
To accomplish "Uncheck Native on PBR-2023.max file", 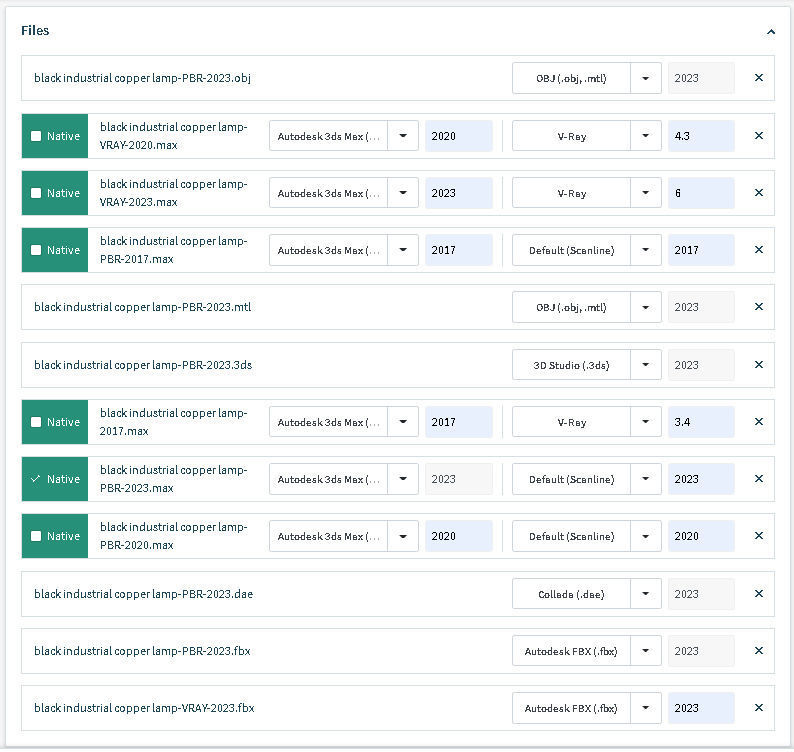I will [x=37, y=479].
